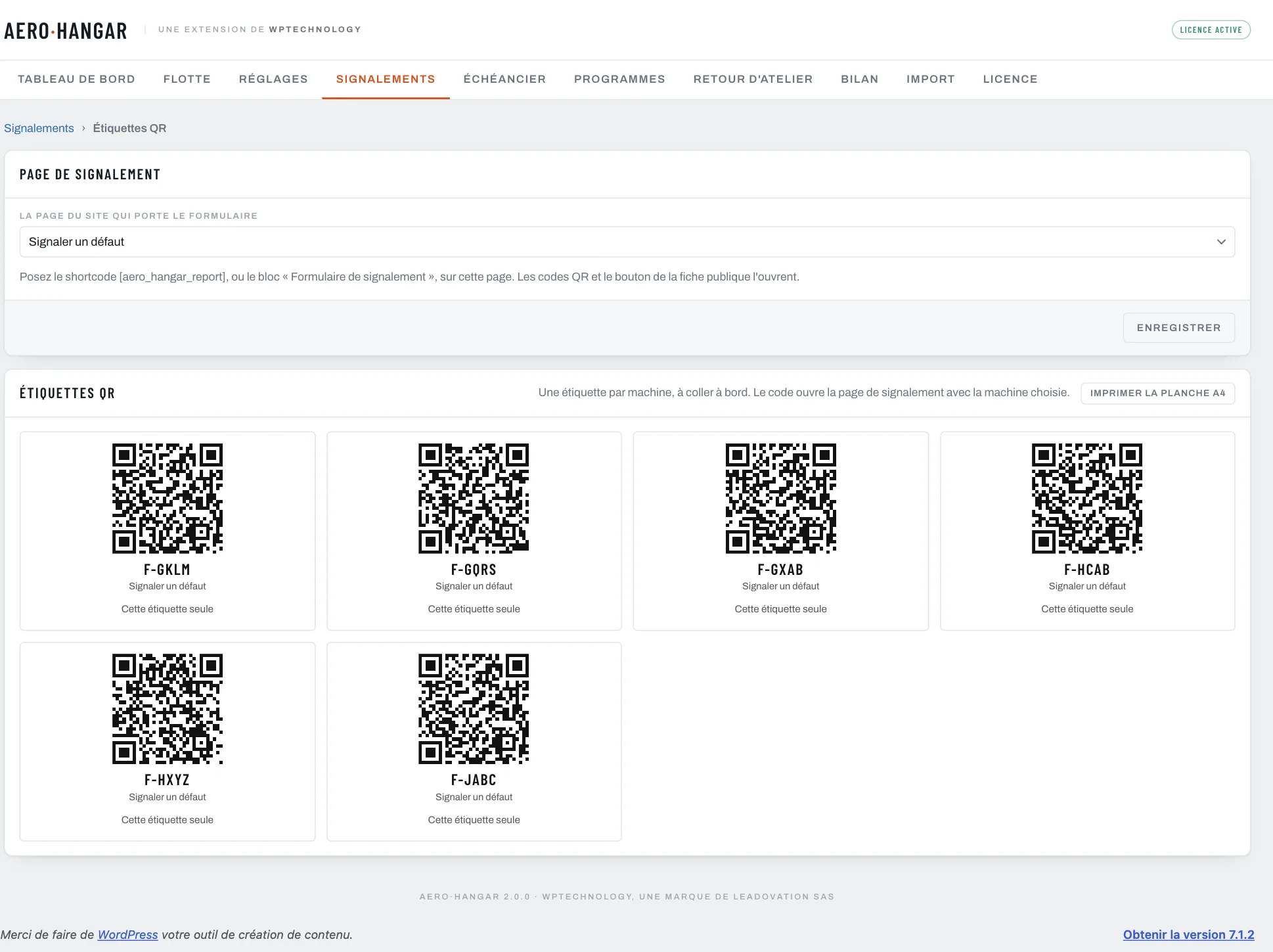Print only the F-GKLM label
Viewport: 1273px width, 952px height.
click(x=167, y=609)
